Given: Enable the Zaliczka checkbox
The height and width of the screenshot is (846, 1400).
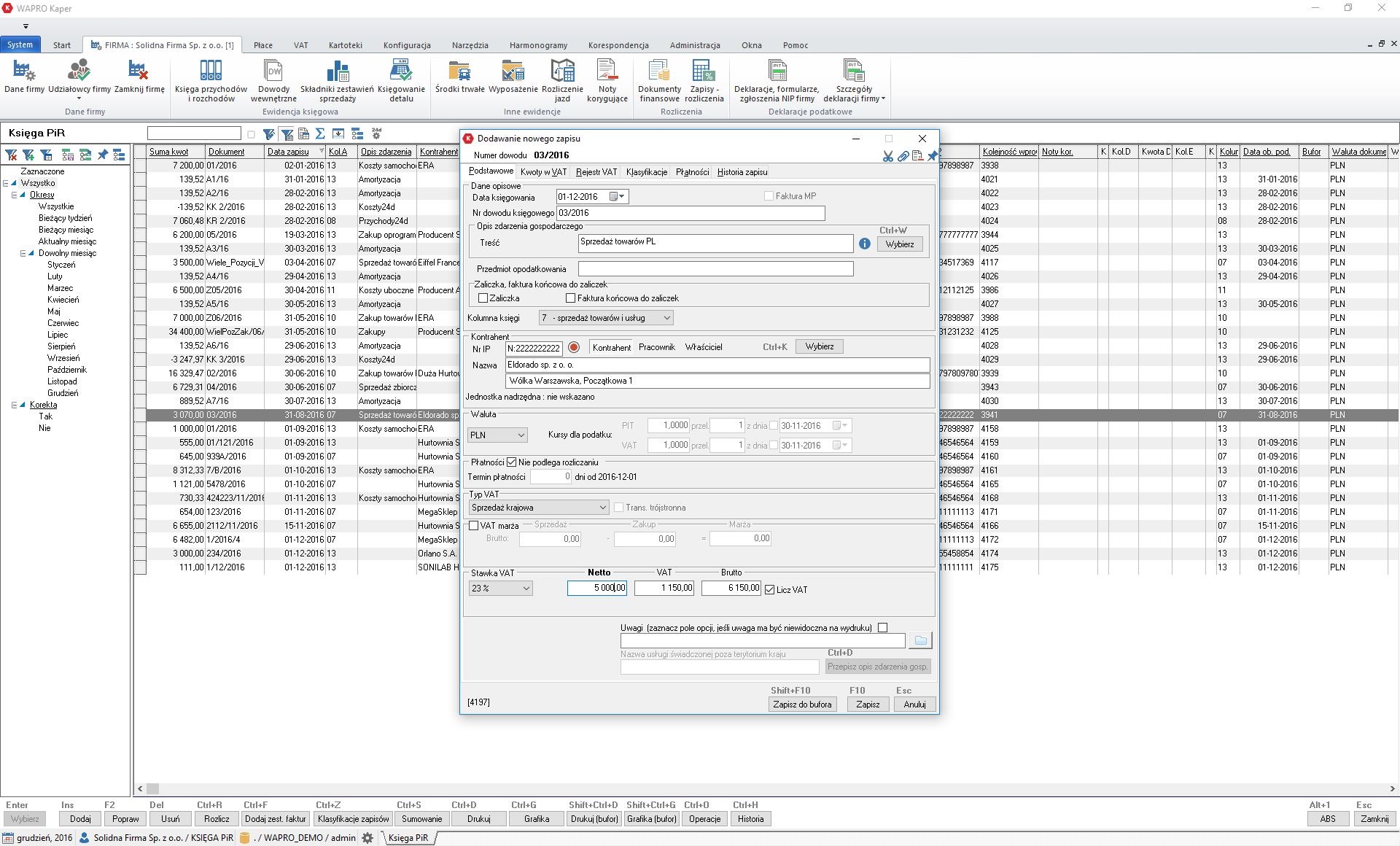Looking at the screenshot, I should click(483, 298).
